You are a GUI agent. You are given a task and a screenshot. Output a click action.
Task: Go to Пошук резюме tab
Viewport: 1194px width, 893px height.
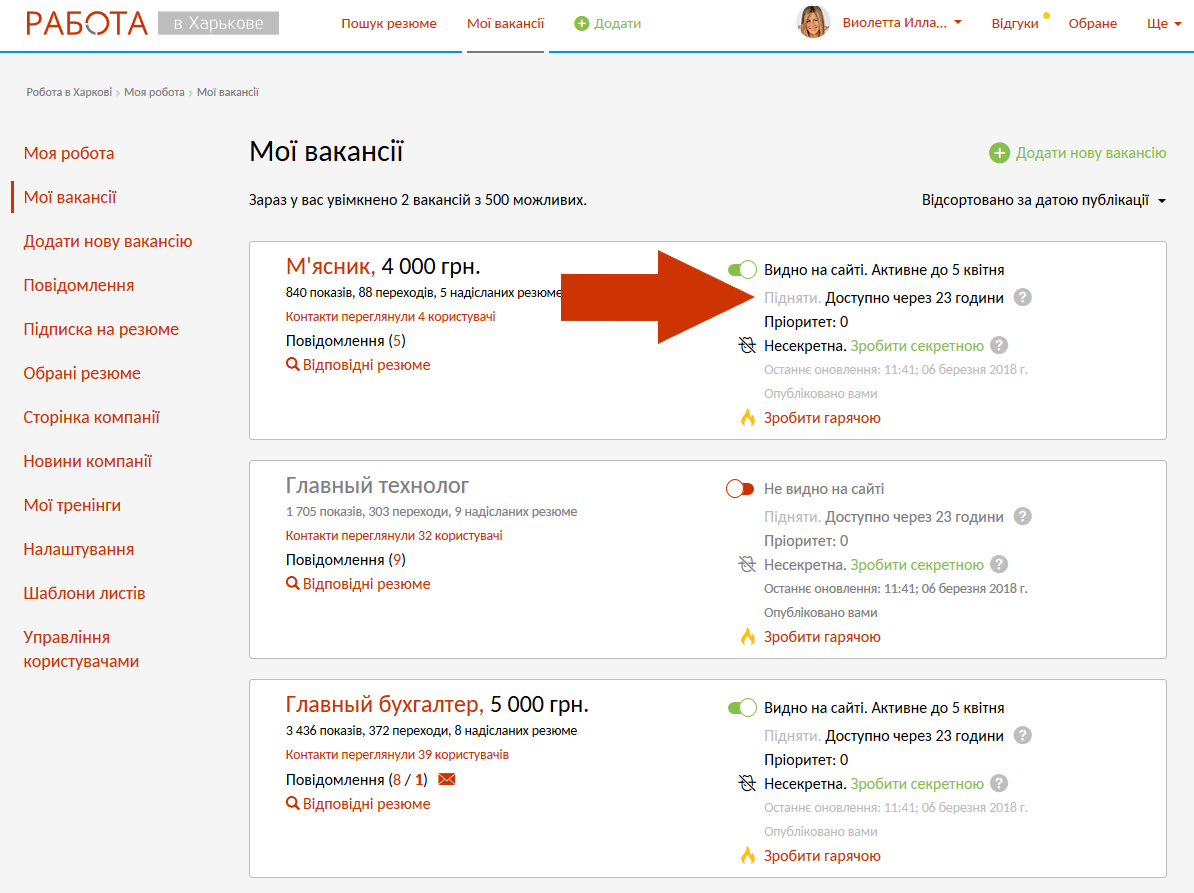tap(388, 23)
